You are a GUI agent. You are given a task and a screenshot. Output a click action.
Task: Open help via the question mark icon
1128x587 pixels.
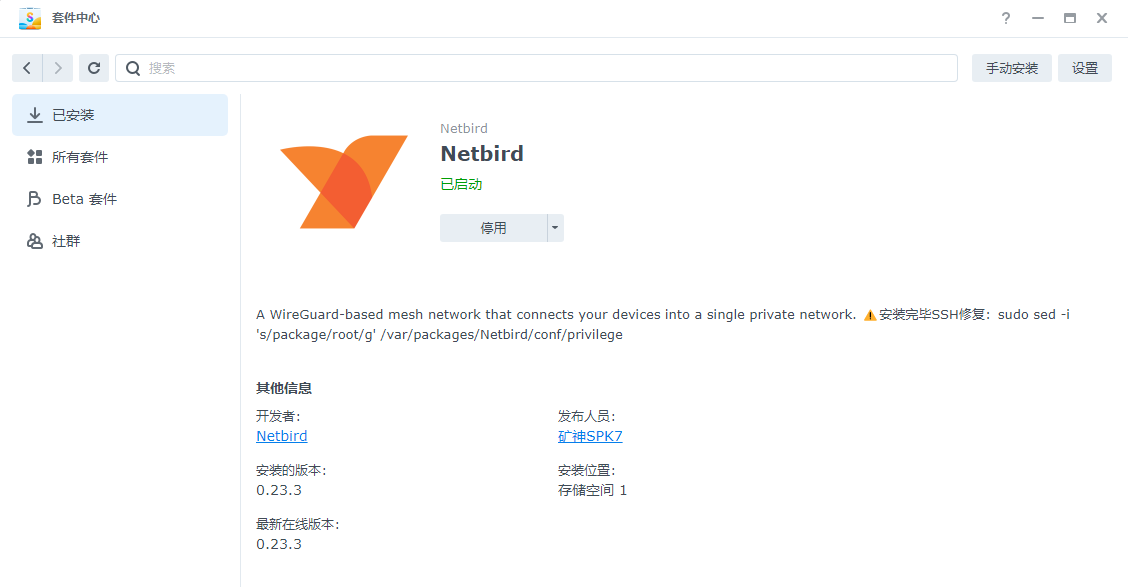(x=1005, y=17)
